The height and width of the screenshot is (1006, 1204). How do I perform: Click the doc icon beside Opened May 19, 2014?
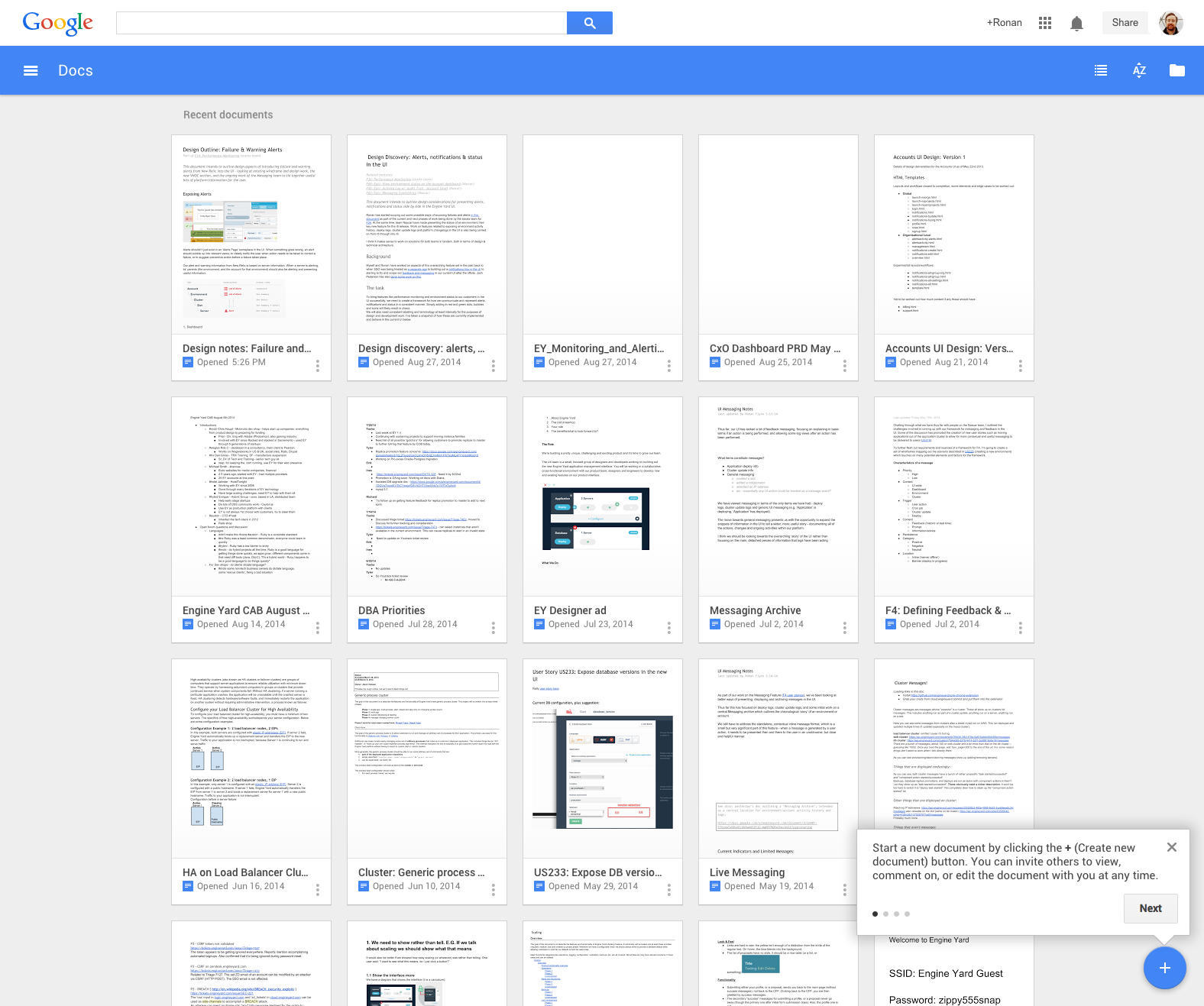715,886
